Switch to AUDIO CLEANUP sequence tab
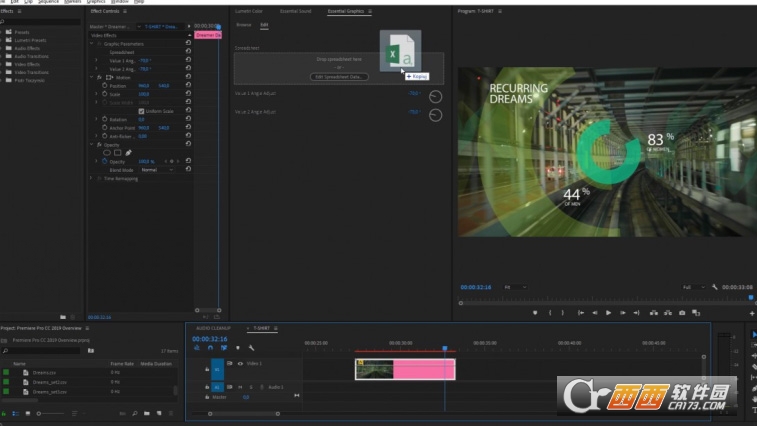The height and width of the screenshot is (426, 757). coord(213,328)
